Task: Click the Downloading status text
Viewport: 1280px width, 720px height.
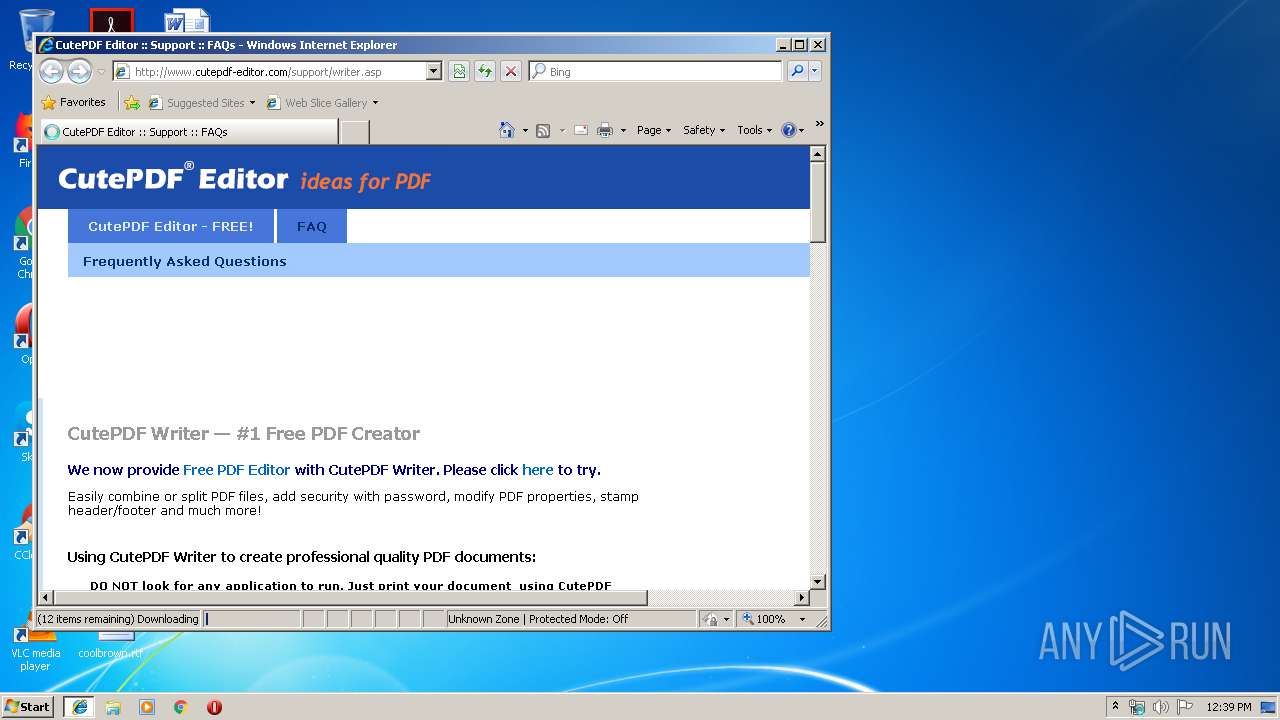Action: click(118, 619)
